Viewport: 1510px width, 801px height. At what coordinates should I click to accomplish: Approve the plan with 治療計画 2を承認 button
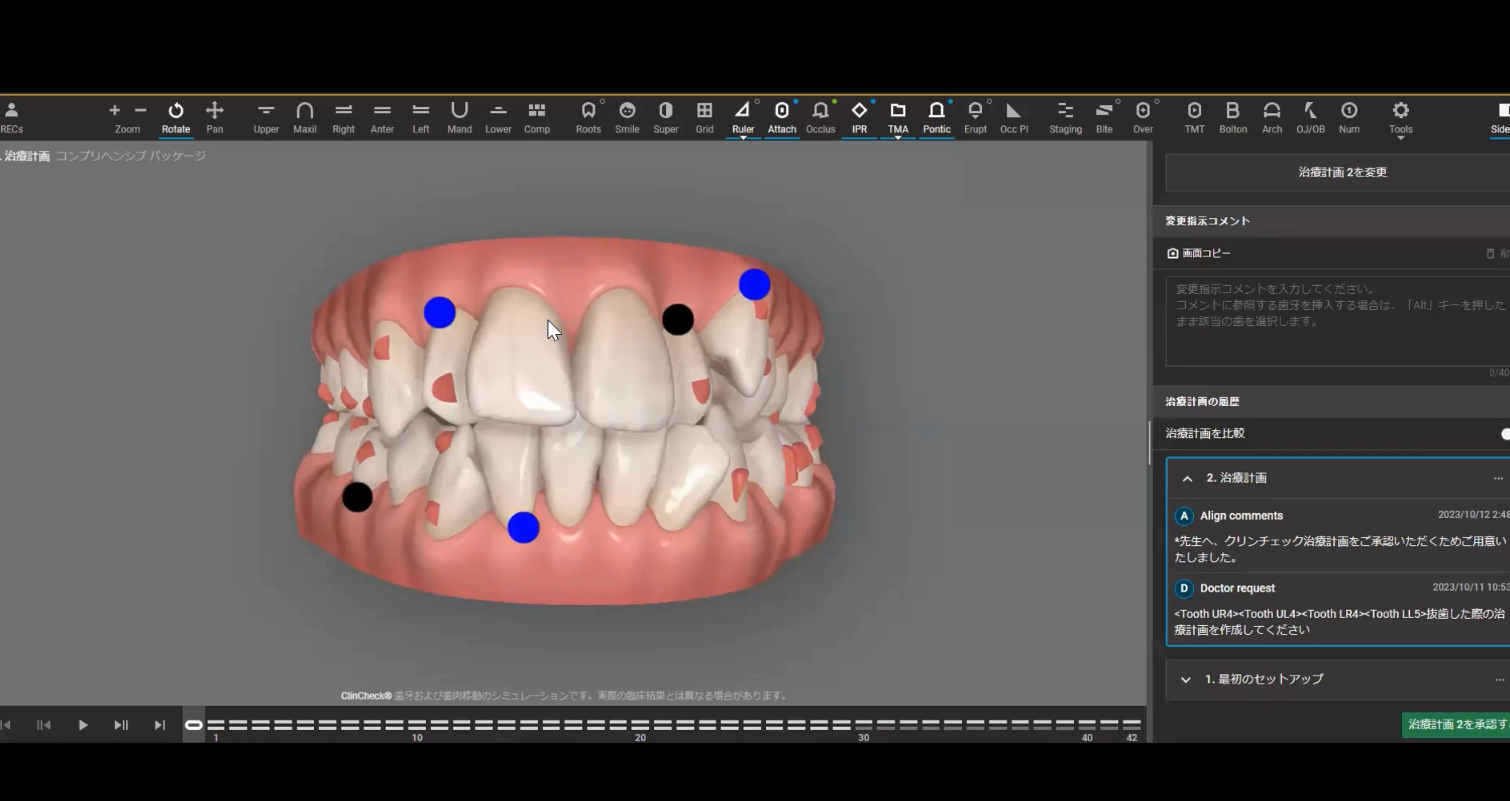click(x=1456, y=724)
